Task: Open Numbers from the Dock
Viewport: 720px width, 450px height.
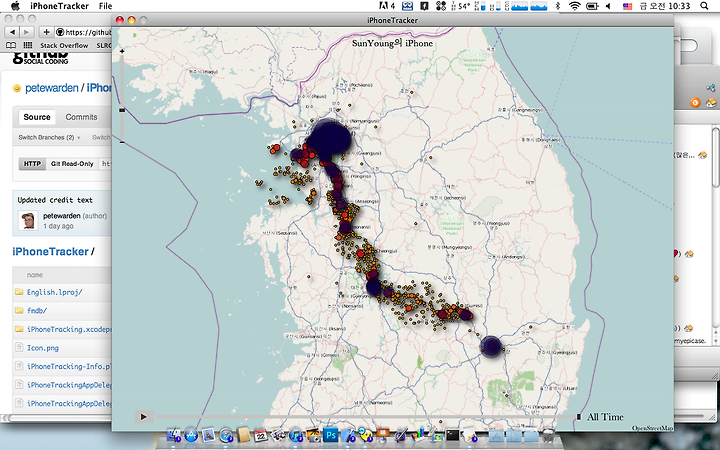Action: tap(418, 434)
